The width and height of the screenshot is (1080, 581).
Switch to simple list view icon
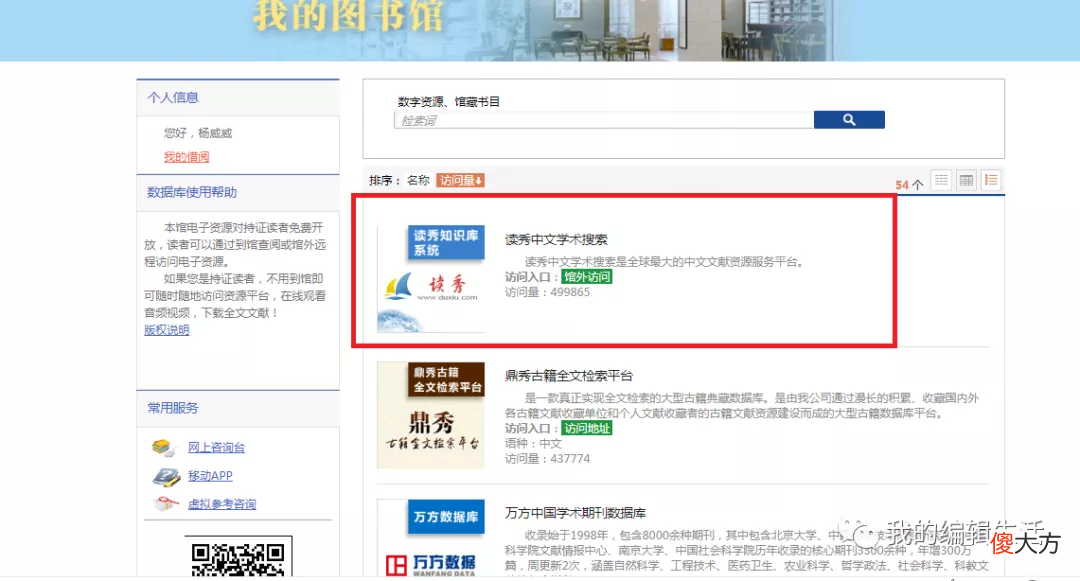(x=941, y=180)
